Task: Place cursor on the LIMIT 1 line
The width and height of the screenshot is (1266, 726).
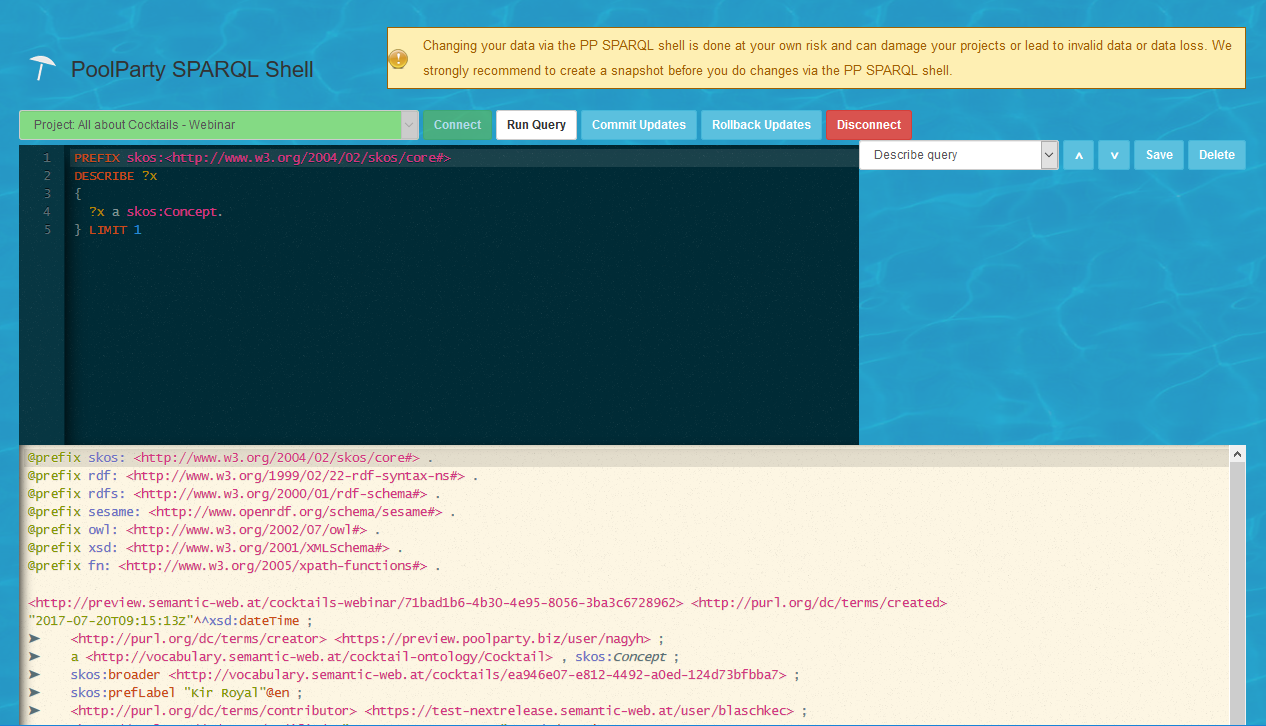Action: pyautogui.click(x=110, y=230)
